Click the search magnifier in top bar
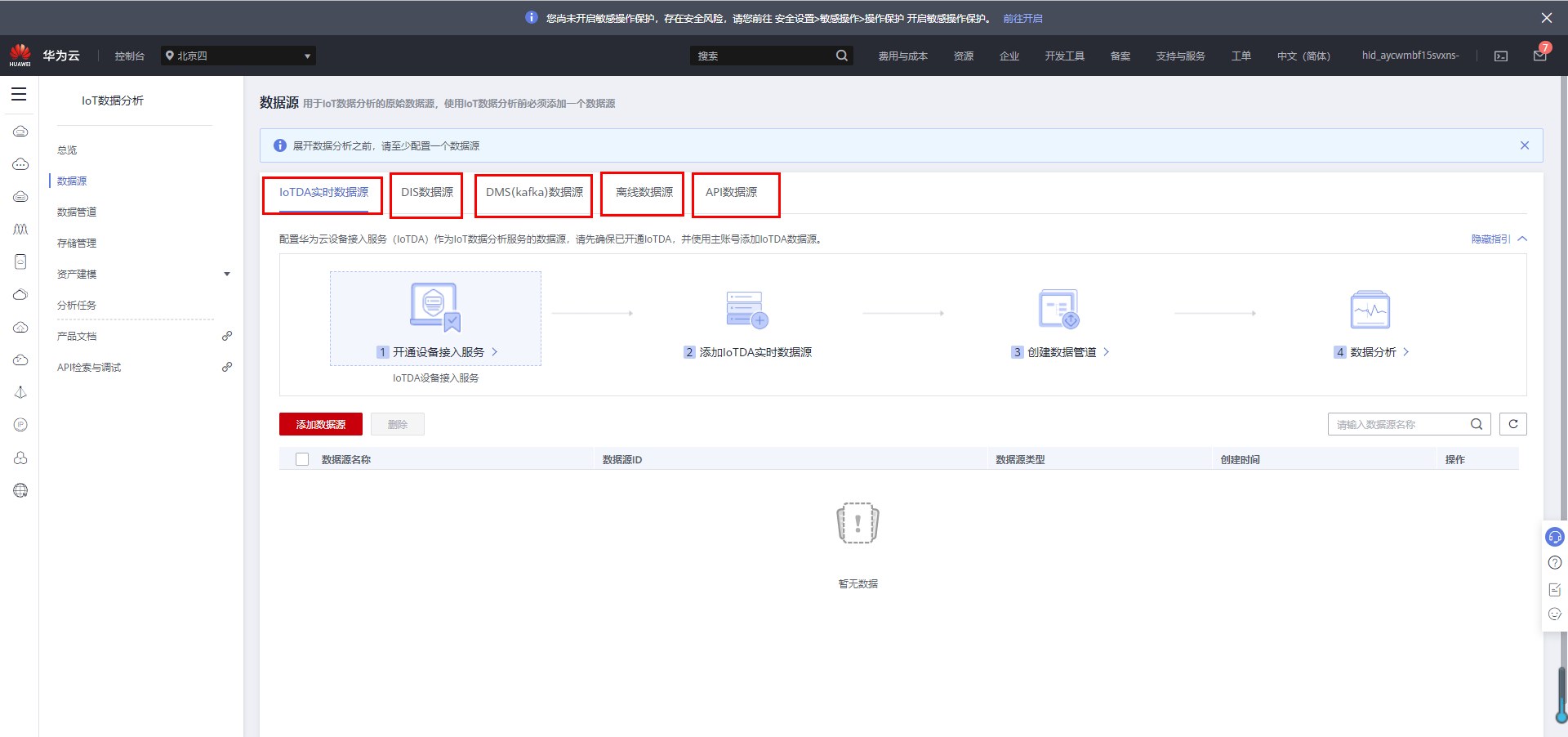This screenshot has height=737, width=1568. coord(842,56)
